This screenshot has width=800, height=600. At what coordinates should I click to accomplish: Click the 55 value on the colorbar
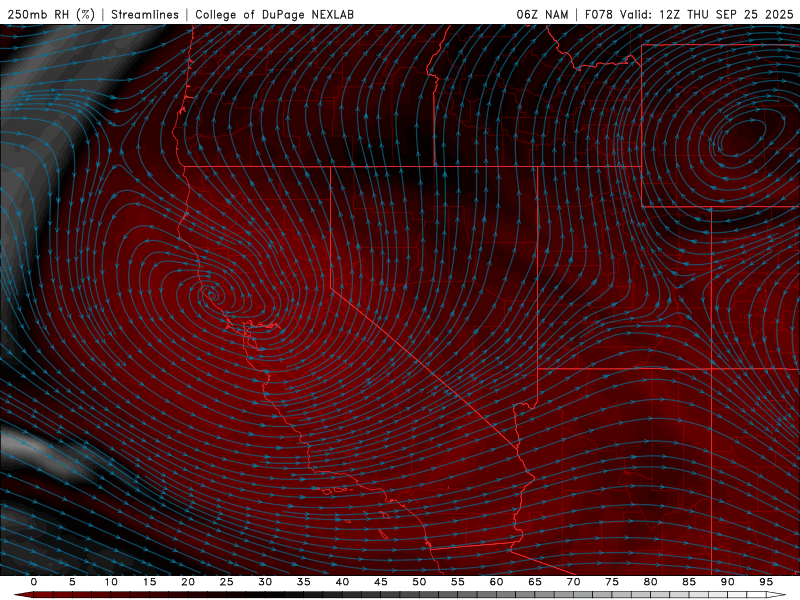(x=457, y=582)
